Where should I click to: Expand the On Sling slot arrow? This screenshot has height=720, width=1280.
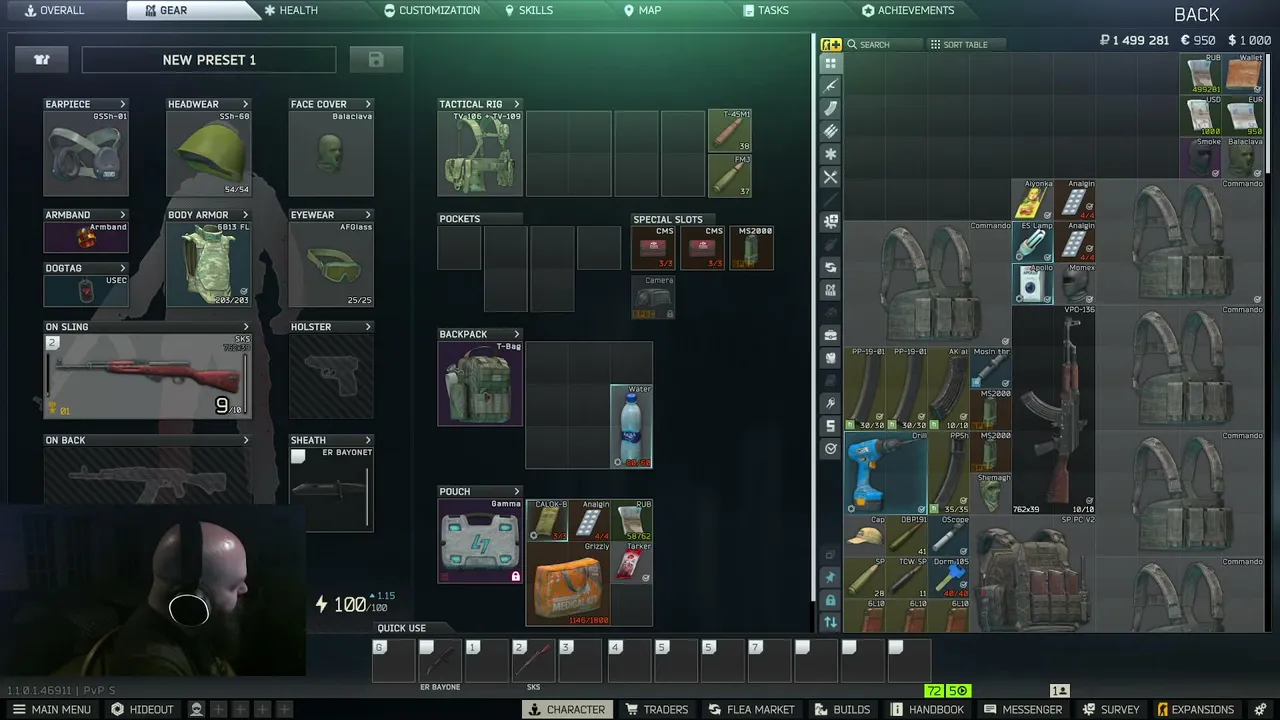[245, 327]
